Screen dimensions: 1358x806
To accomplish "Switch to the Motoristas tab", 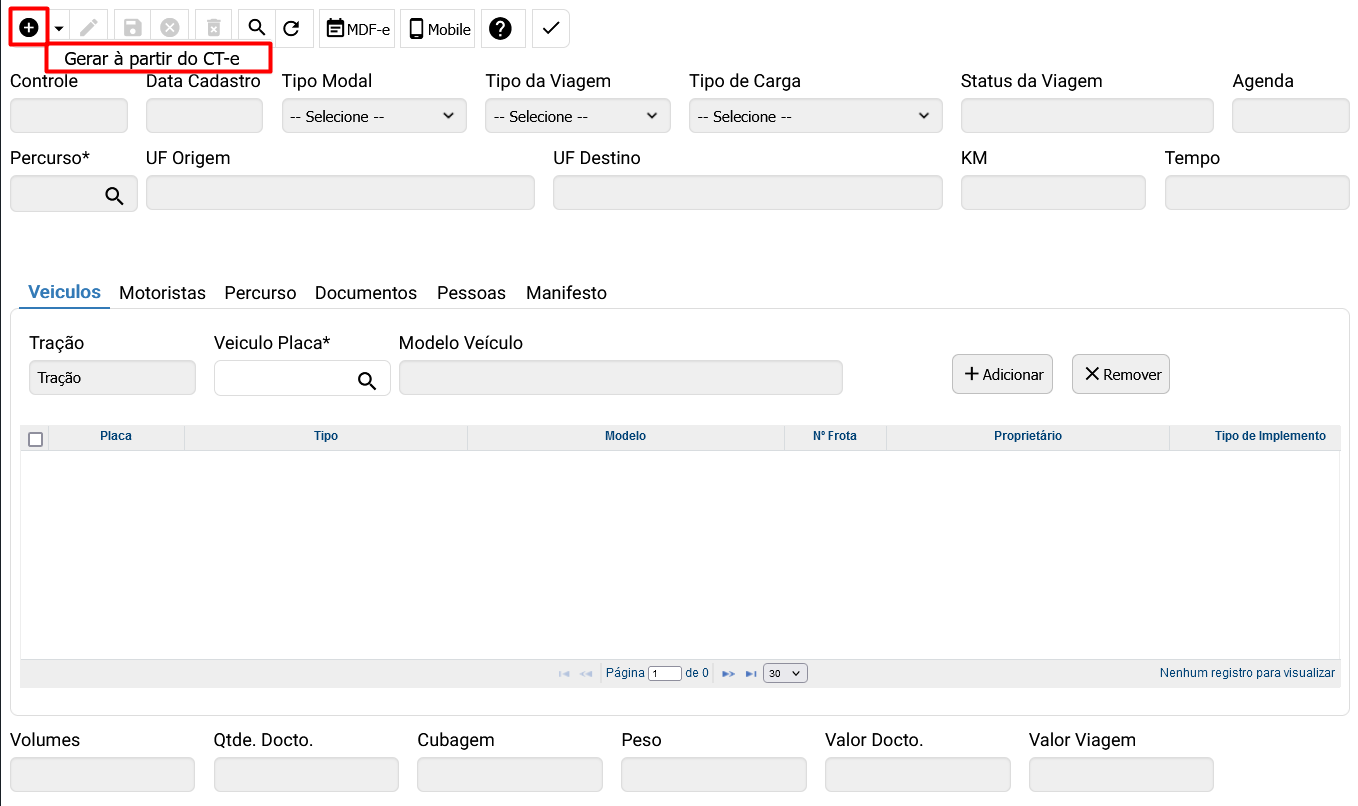I will [162, 293].
